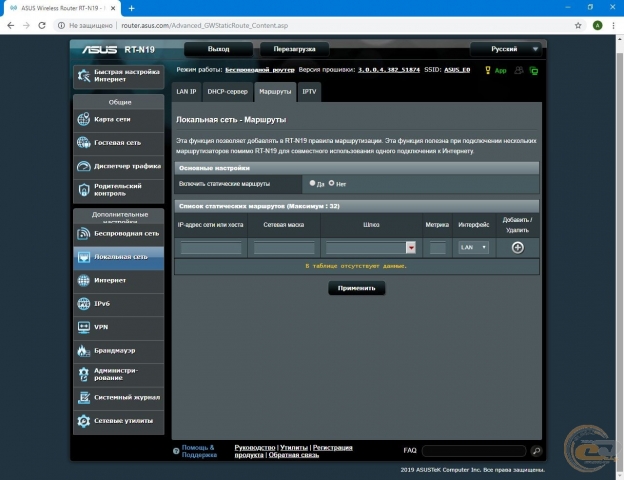Image resolution: width=624 pixels, height=480 pixels.
Task: Click the network mask input field
Action: click(284, 248)
